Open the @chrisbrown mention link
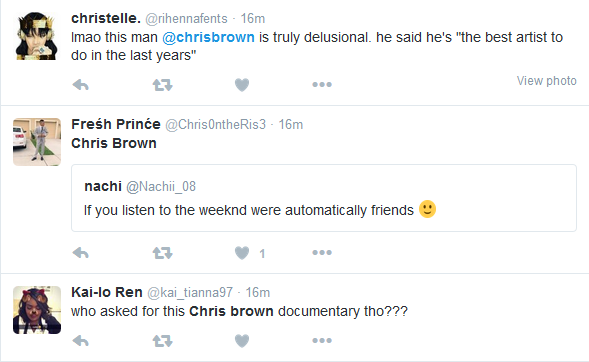 [208, 37]
